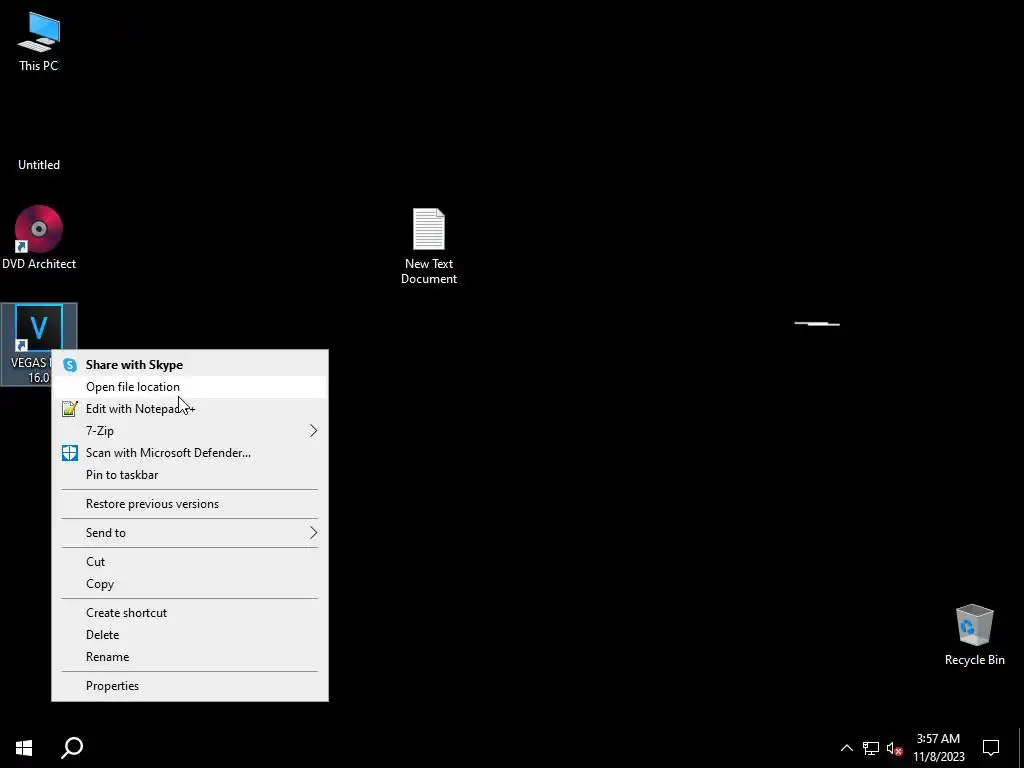This screenshot has height=768, width=1024.
Task: Choose Pin to taskbar
Action: (x=190, y=475)
